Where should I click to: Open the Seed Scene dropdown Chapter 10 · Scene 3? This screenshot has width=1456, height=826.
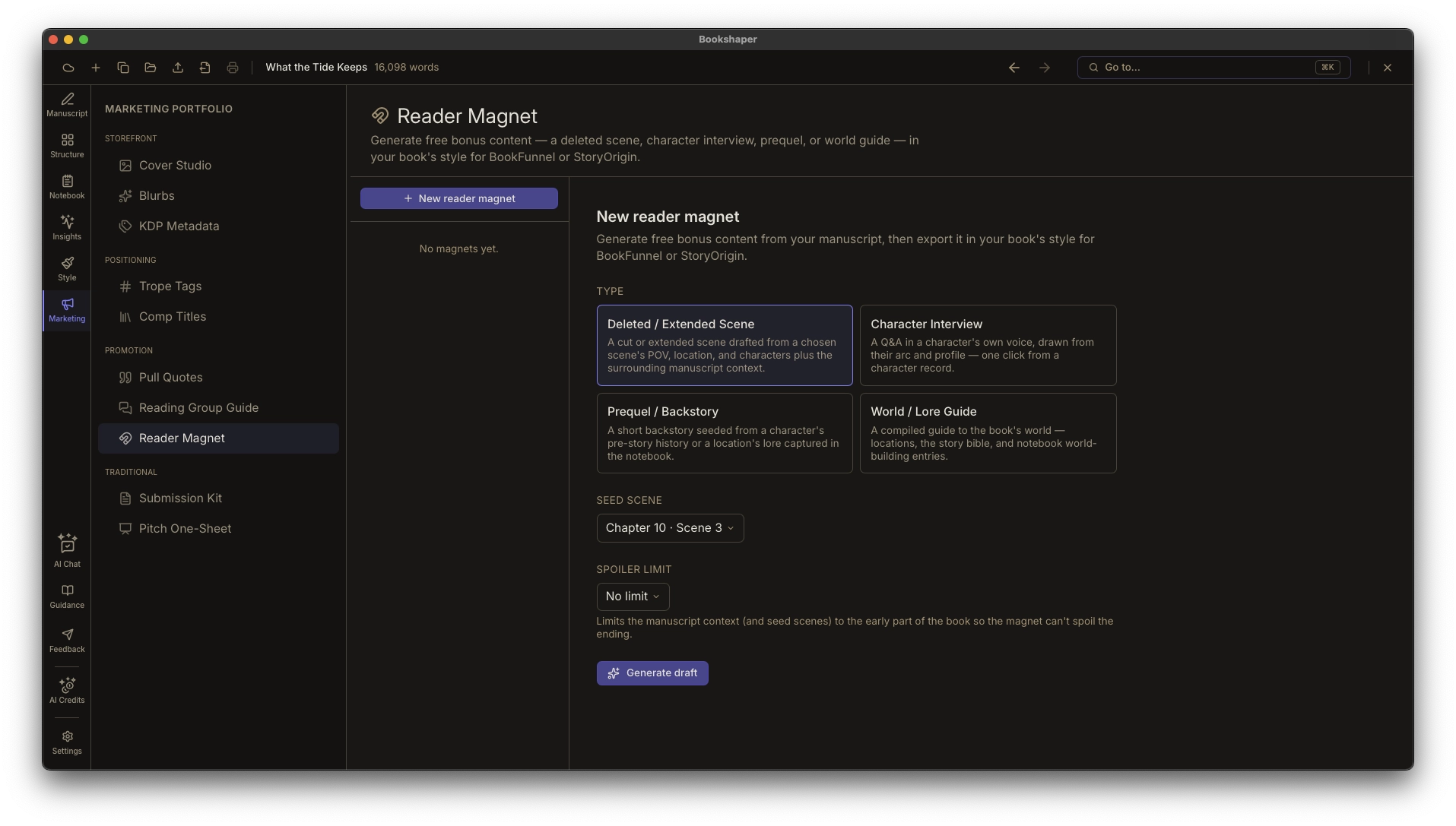click(x=670, y=528)
